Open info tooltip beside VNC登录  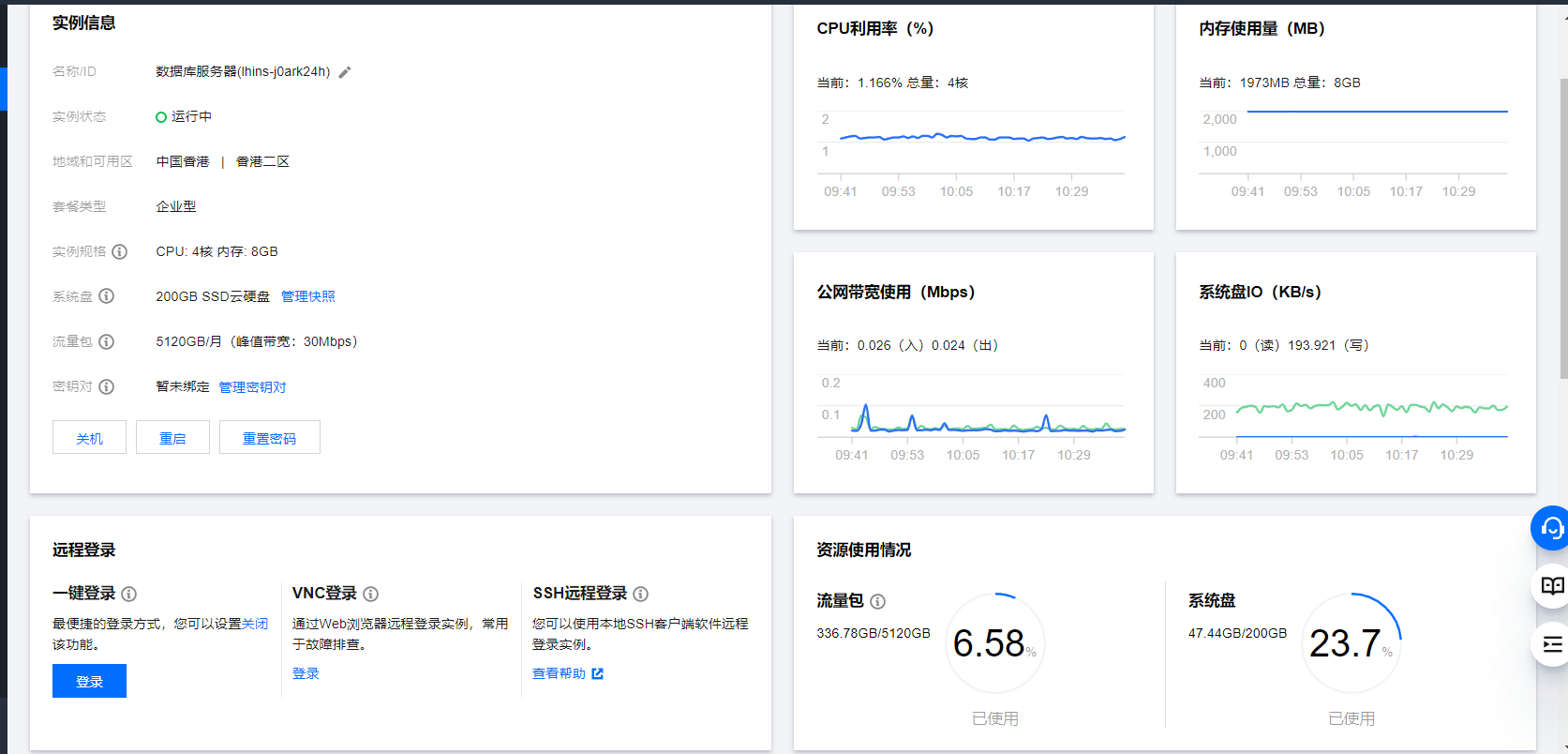pyautogui.click(x=371, y=594)
